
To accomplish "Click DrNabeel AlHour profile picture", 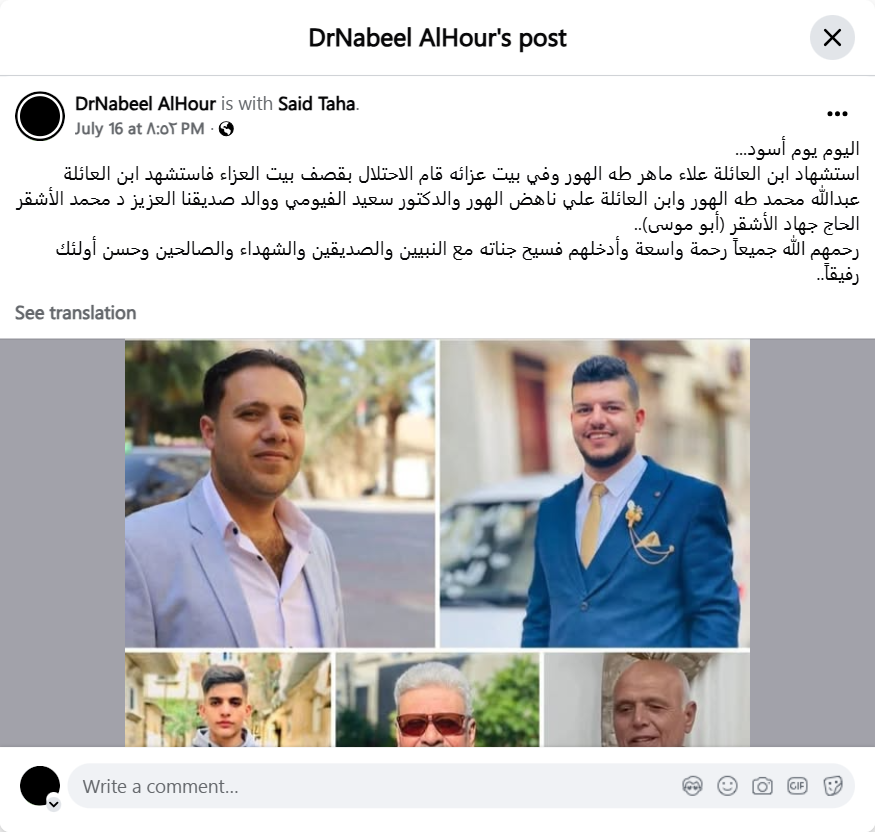I will point(40,116).
